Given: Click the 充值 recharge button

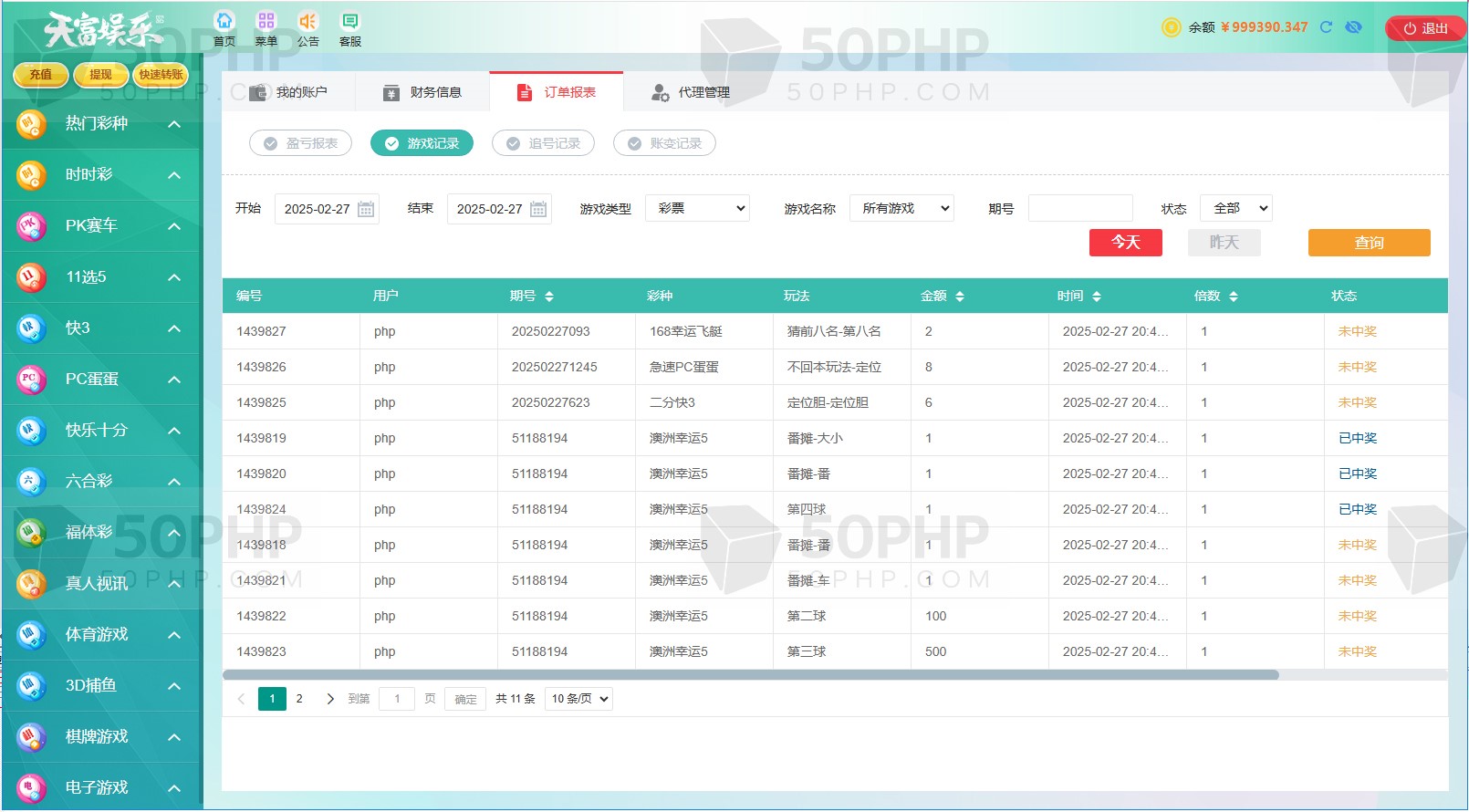Looking at the screenshot, I should click(x=41, y=75).
